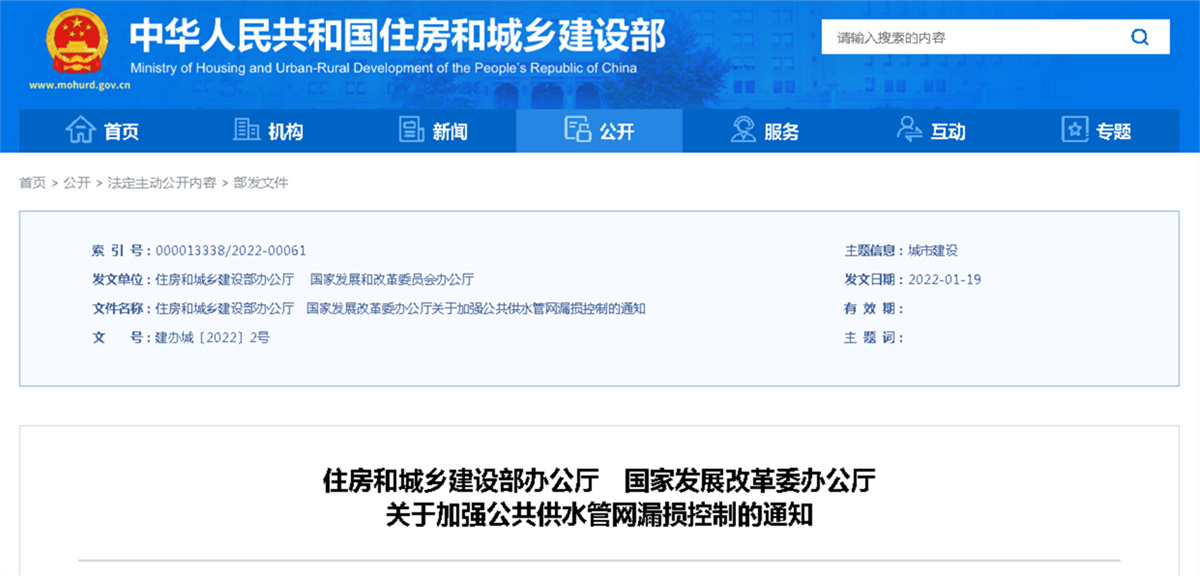Open the 新闻 navigation tab
This screenshot has width=1200, height=576.
point(450,131)
